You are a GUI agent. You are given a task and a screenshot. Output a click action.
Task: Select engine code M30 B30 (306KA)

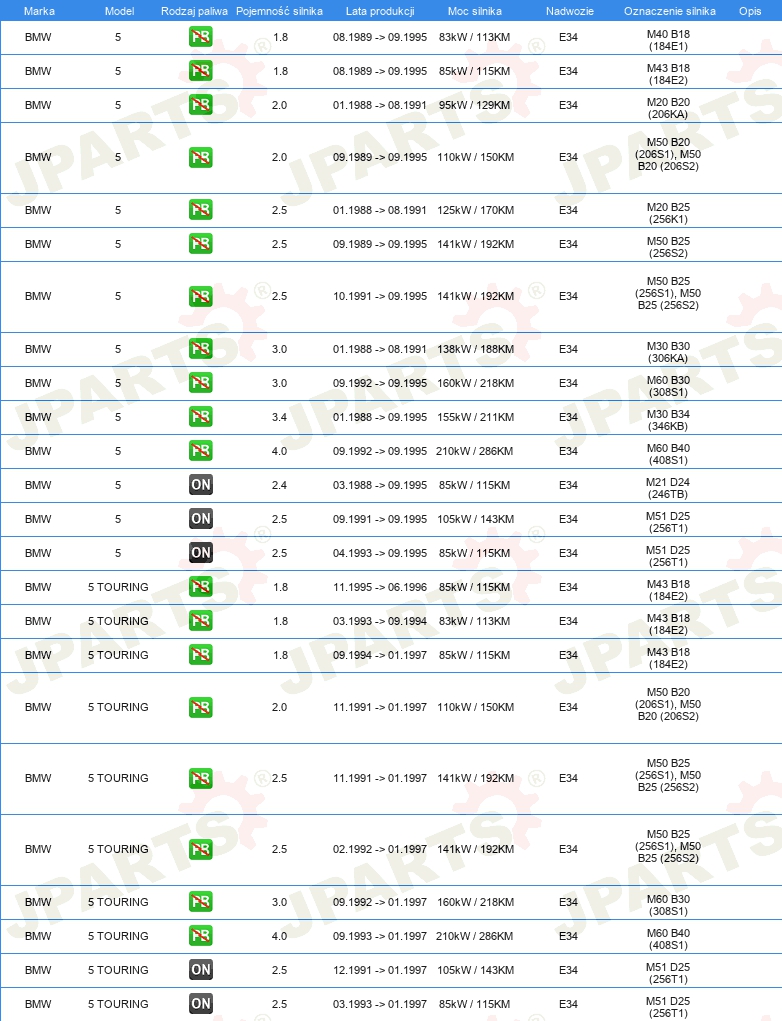coord(668,352)
